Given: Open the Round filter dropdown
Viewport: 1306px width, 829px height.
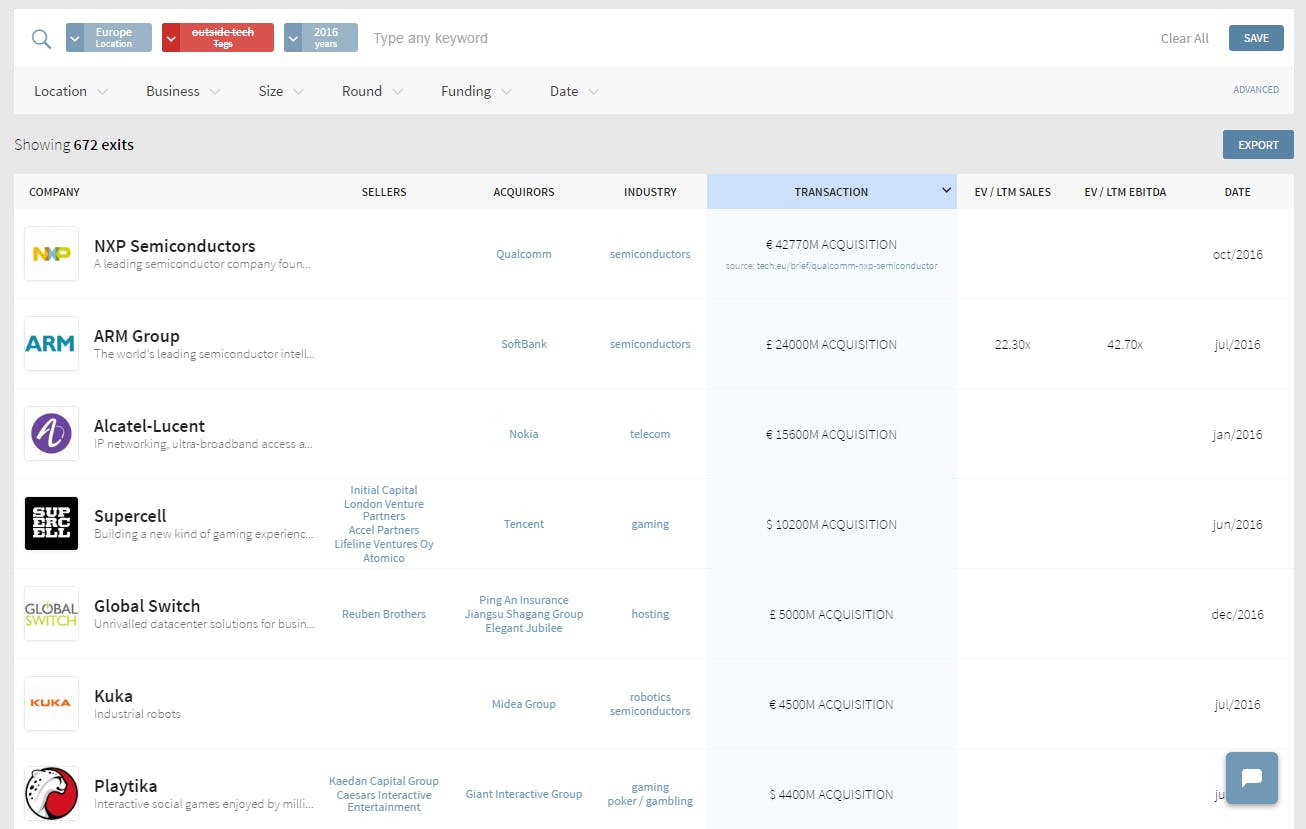Looking at the screenshot, I should pos(371,91).
